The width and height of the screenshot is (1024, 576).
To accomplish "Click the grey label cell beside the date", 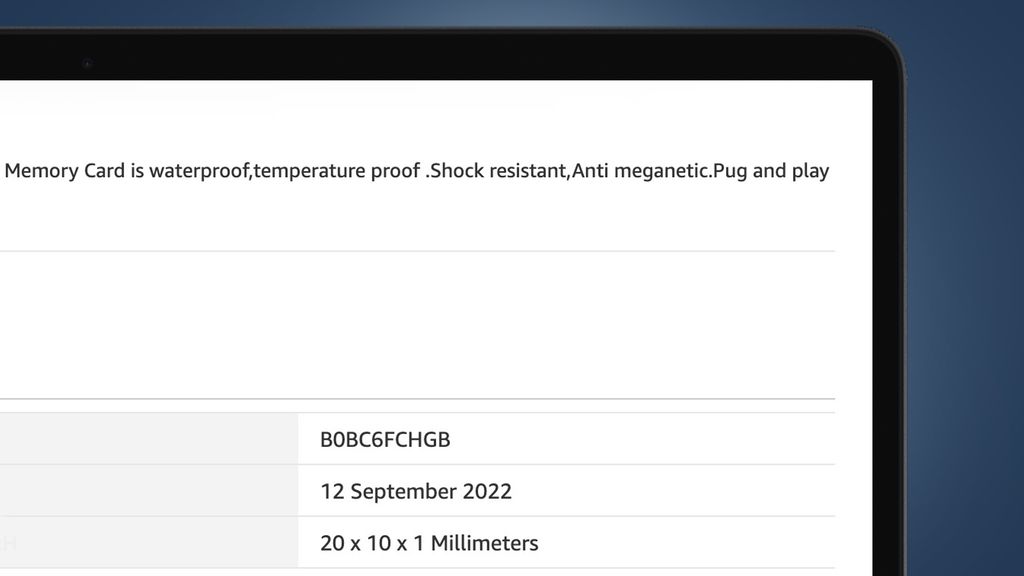I will pos(148,491).
